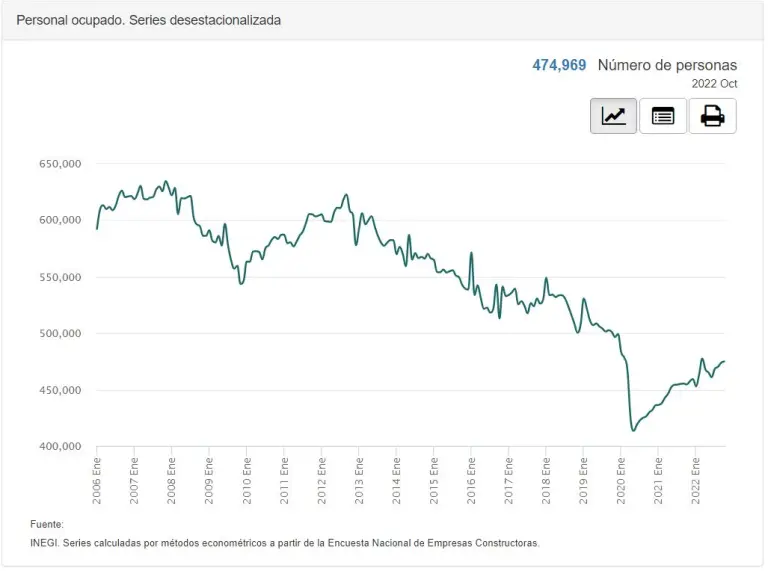Switch to the data table view icon
This screenshot has height=571, width=768.
pos(662,116)
